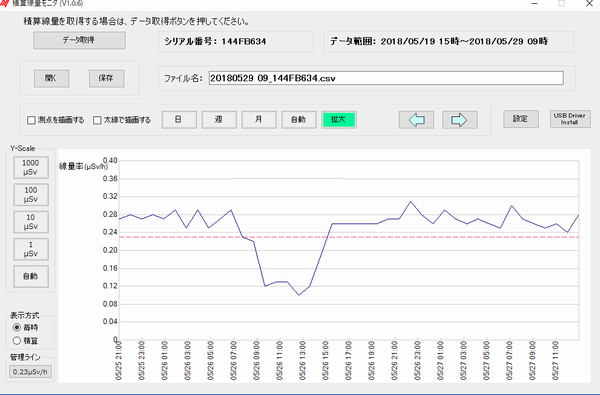Click the 05/26 13:00 x-axis label
600x395 pixels.
(x=302, y=361)
